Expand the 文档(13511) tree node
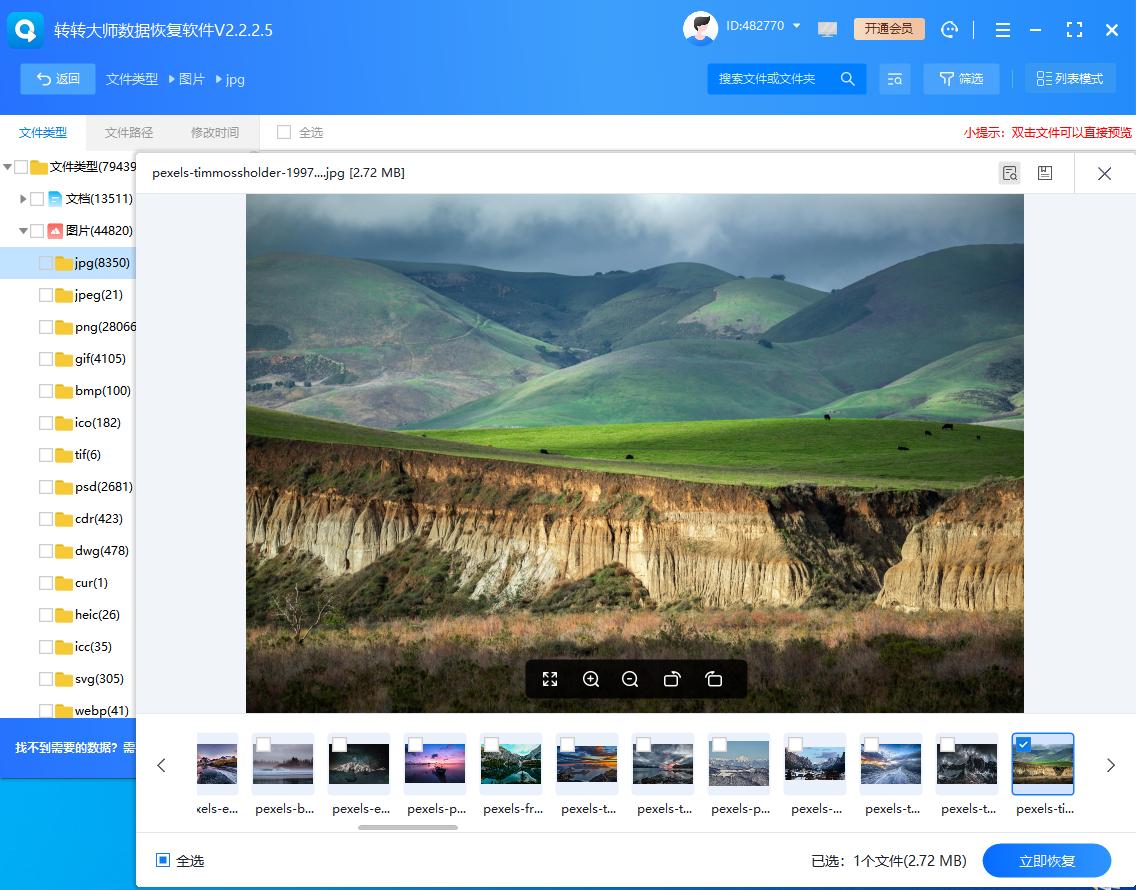 point(23,199)
